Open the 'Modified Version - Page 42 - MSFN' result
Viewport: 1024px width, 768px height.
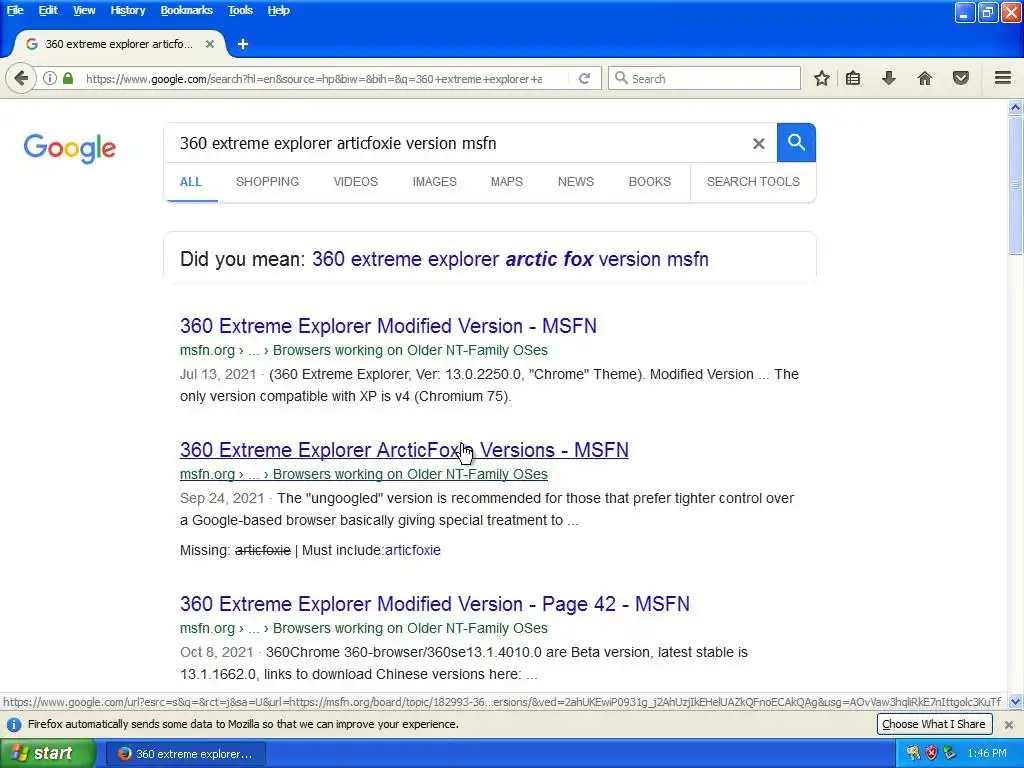pyautogui.click(x=434, y=604)
